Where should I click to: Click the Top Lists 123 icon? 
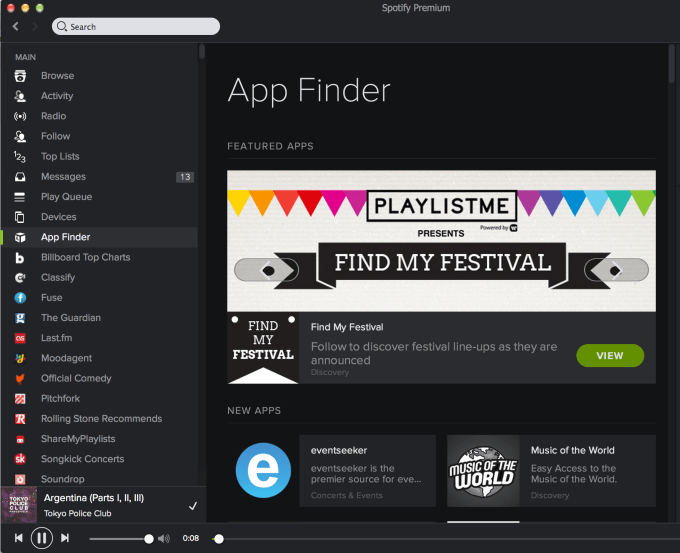[x=20, y=157]
